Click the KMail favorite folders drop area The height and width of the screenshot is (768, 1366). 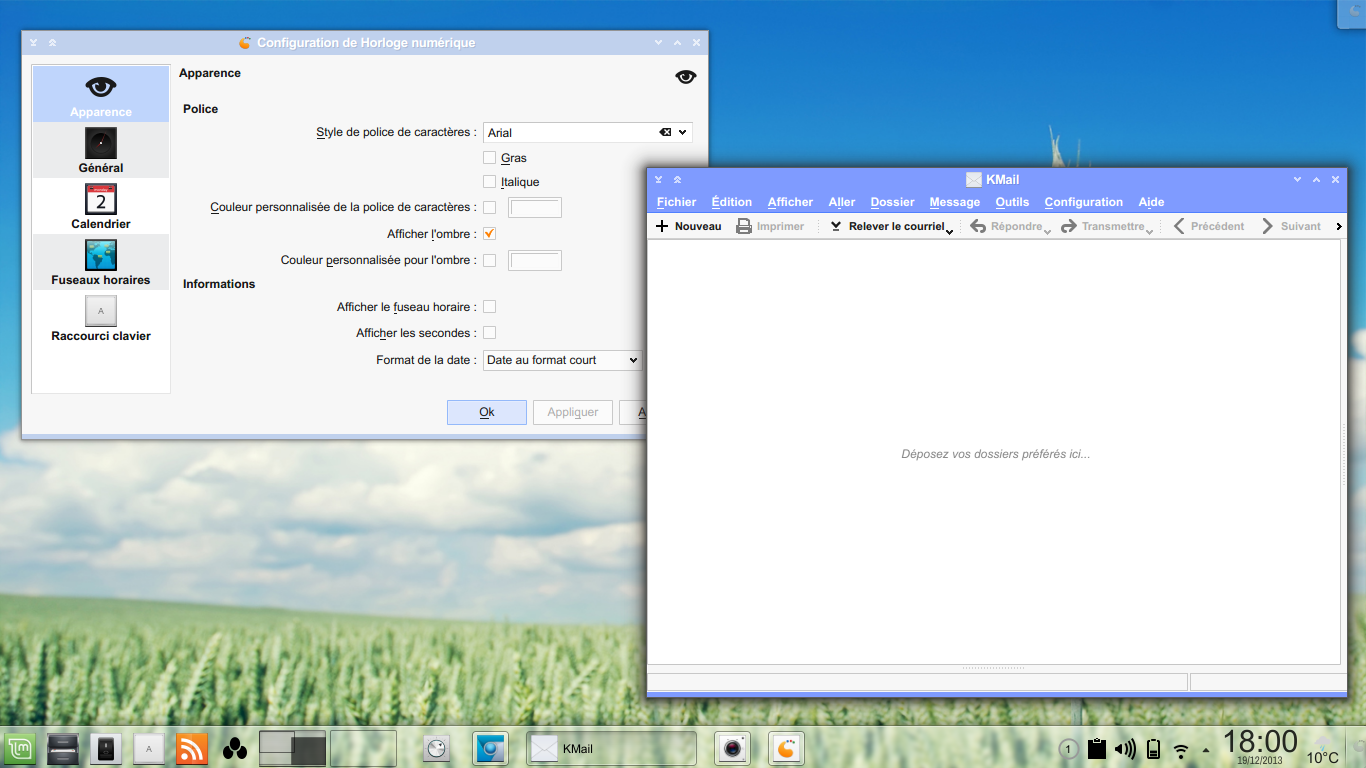[994, 452]
